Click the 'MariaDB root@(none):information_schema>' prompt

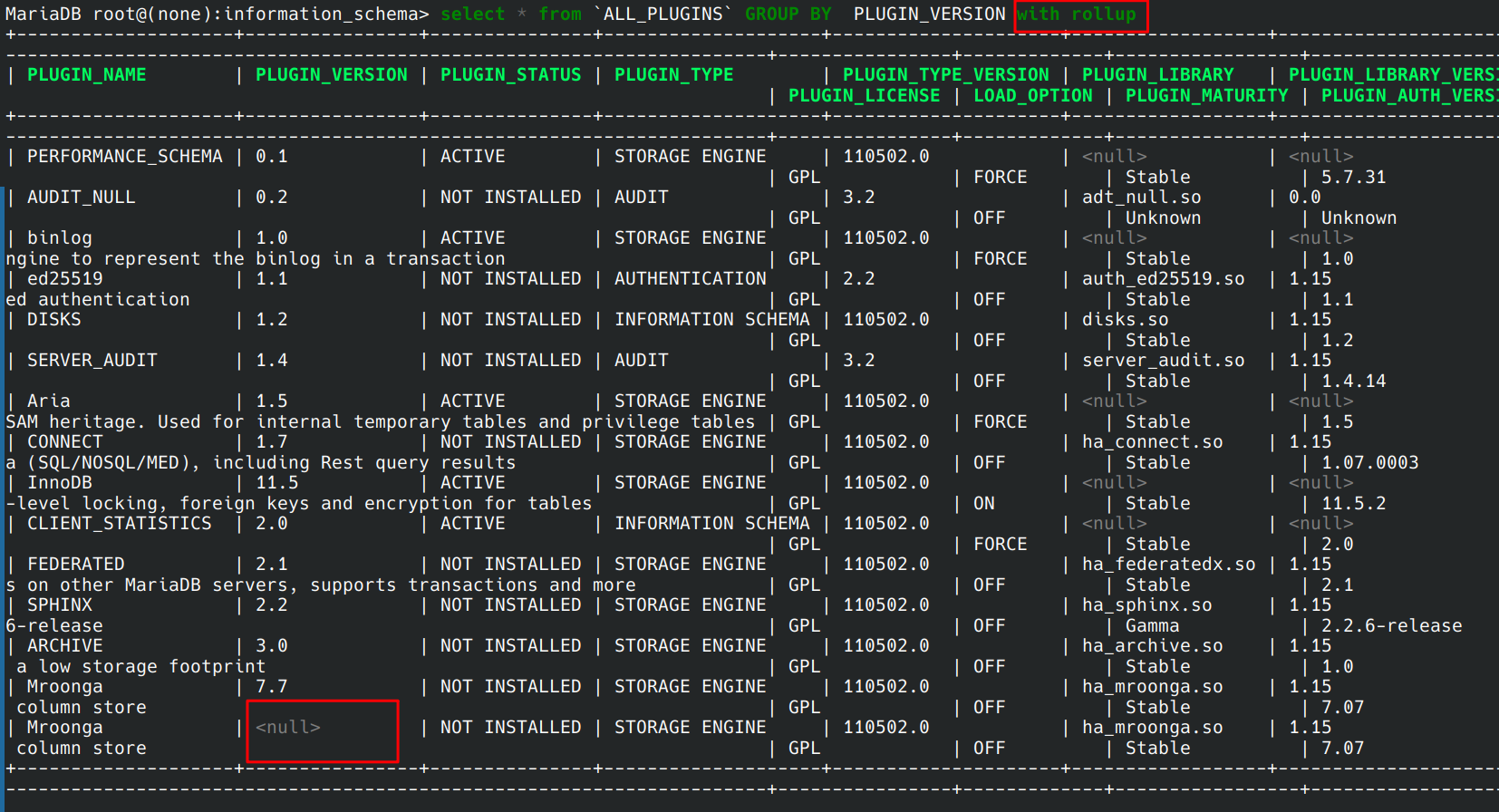tap(218, 14)
